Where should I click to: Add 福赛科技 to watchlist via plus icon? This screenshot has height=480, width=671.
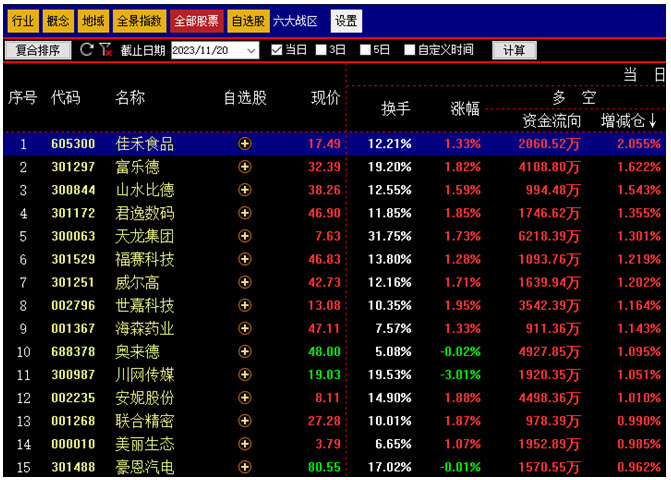tap(245, 259)
